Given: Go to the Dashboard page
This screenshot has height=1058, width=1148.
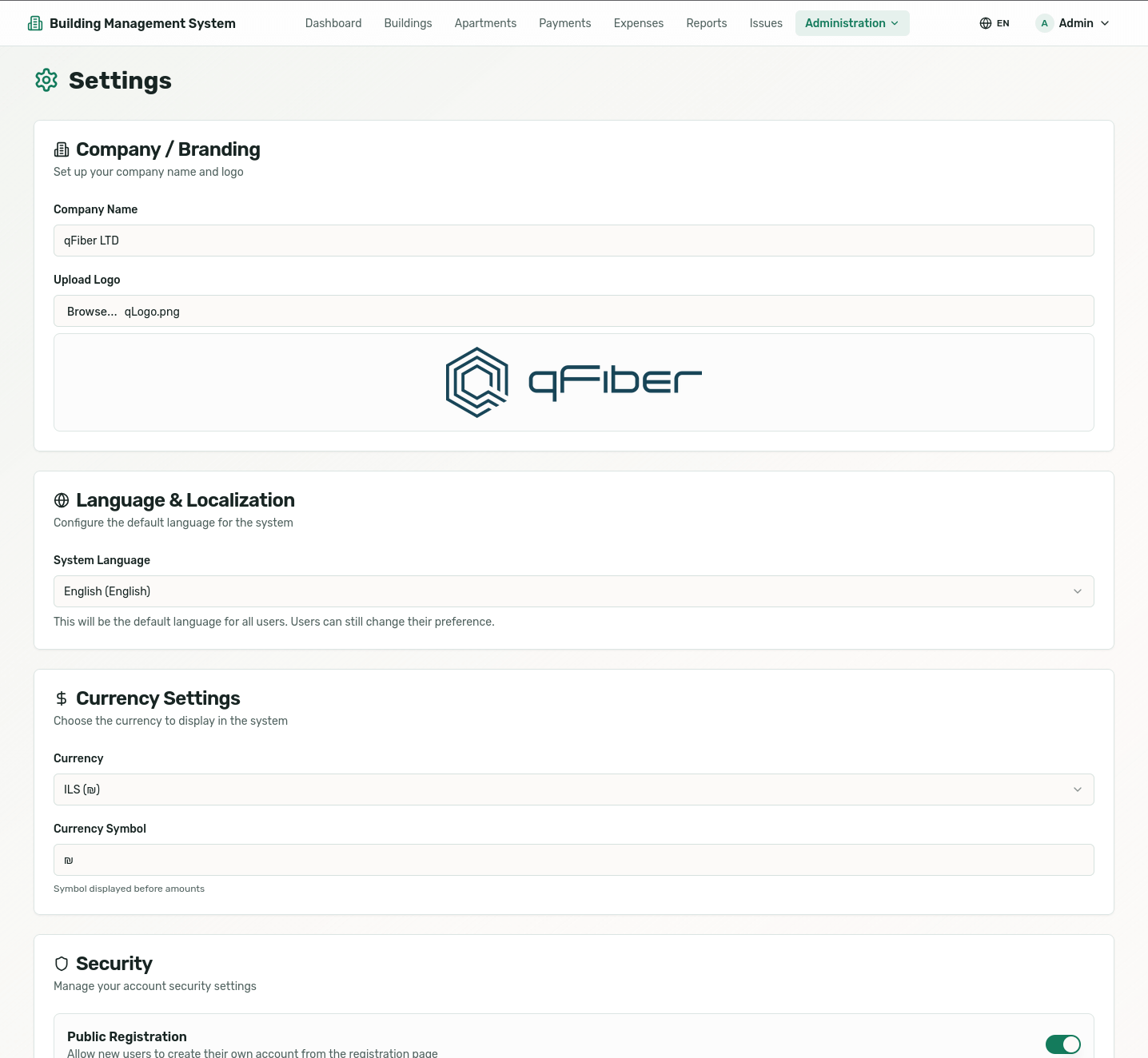Looking at the screenshot, I should [333, 23].
